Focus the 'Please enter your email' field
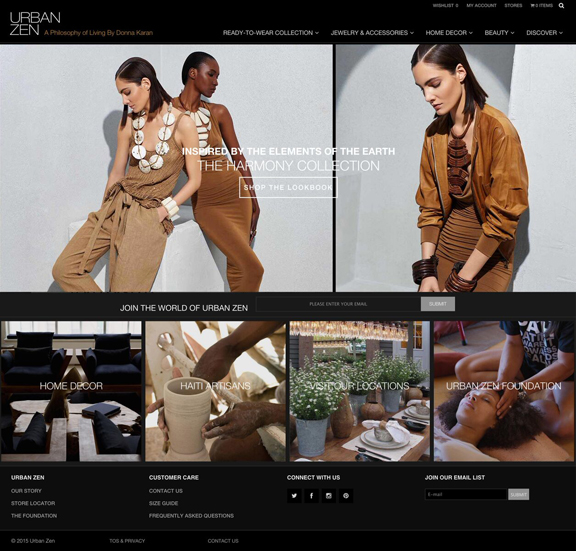The width and height of the screenshot is (576, 551). click(x=338, y=304)
